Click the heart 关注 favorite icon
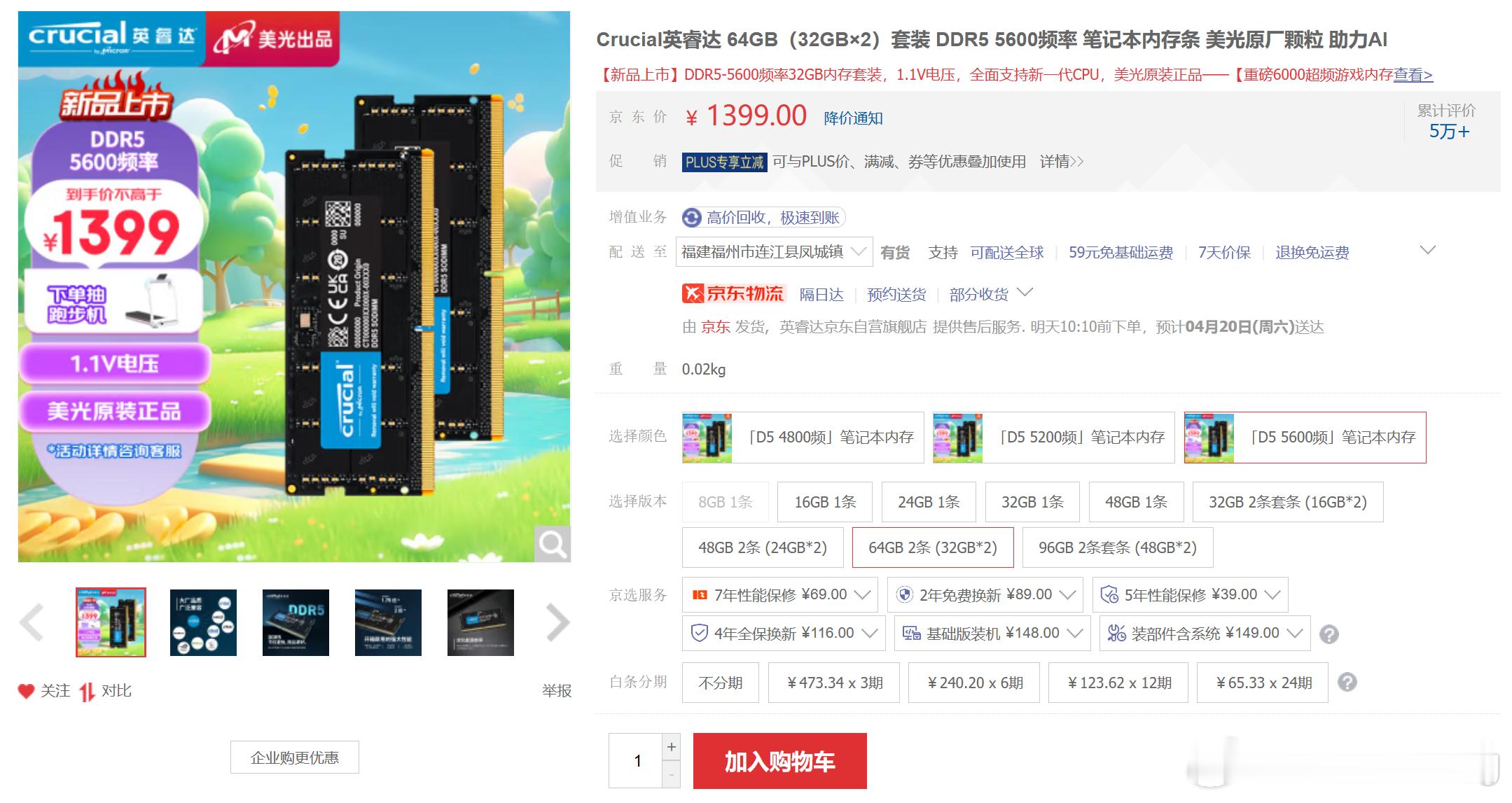The width and height of the screenshot is (1512, 803). (x=26, y=692)
